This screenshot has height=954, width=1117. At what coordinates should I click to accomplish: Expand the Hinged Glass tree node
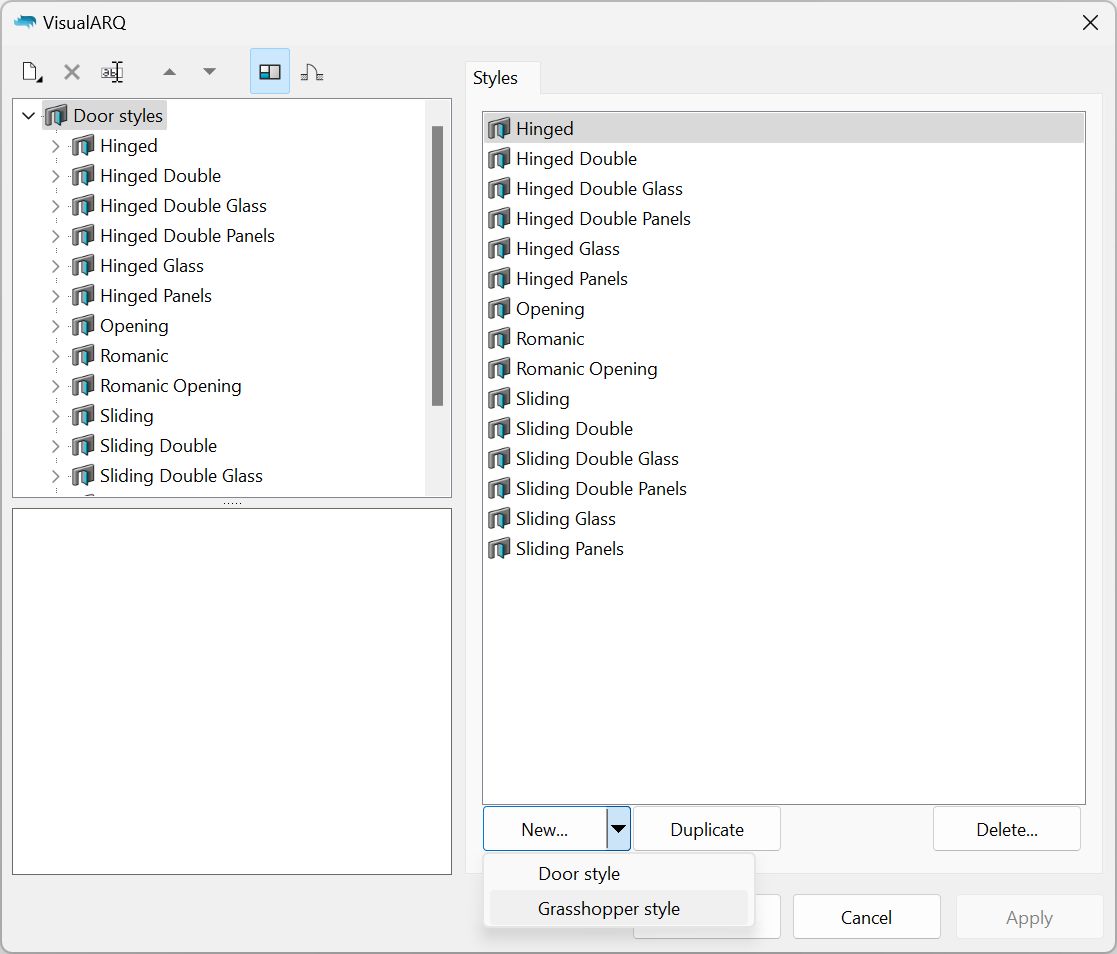coord(56,266)
